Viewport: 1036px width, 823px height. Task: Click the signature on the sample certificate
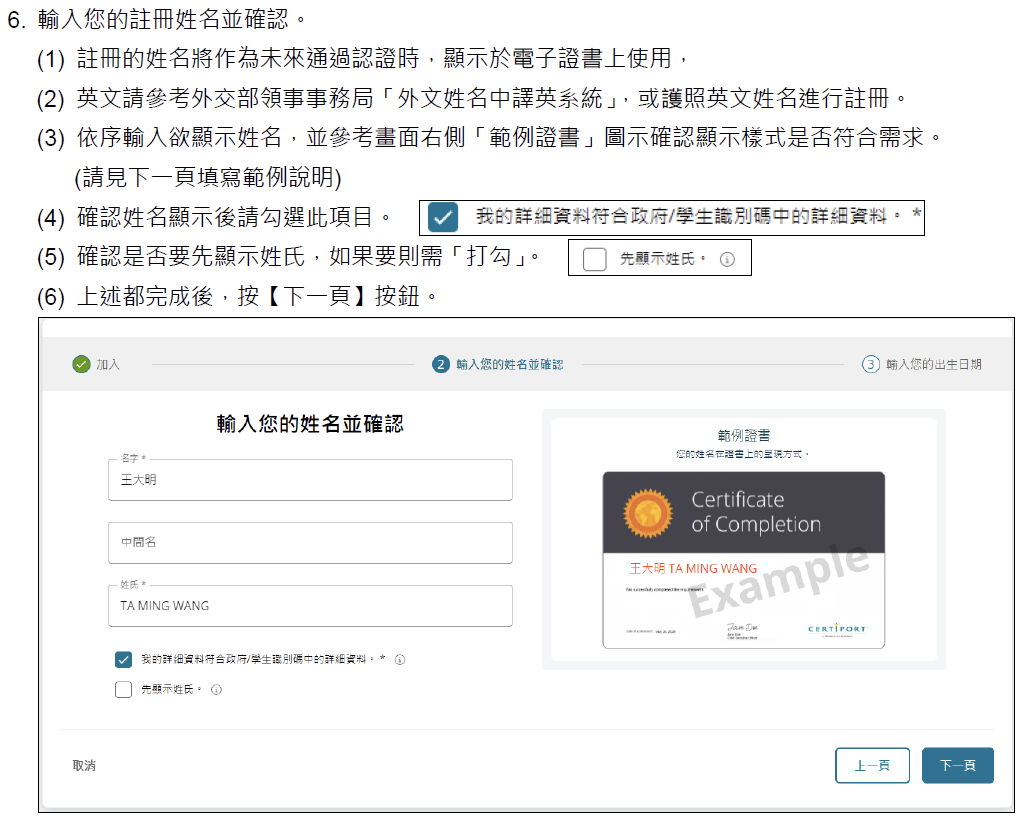(743, 627)
